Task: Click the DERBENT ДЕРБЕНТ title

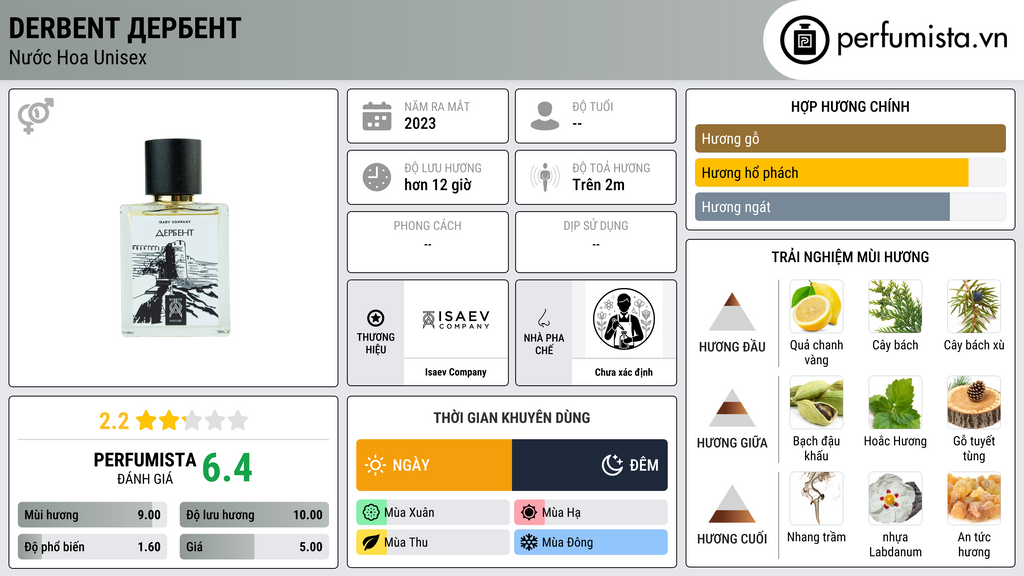Action: click(x=125, y=29)
